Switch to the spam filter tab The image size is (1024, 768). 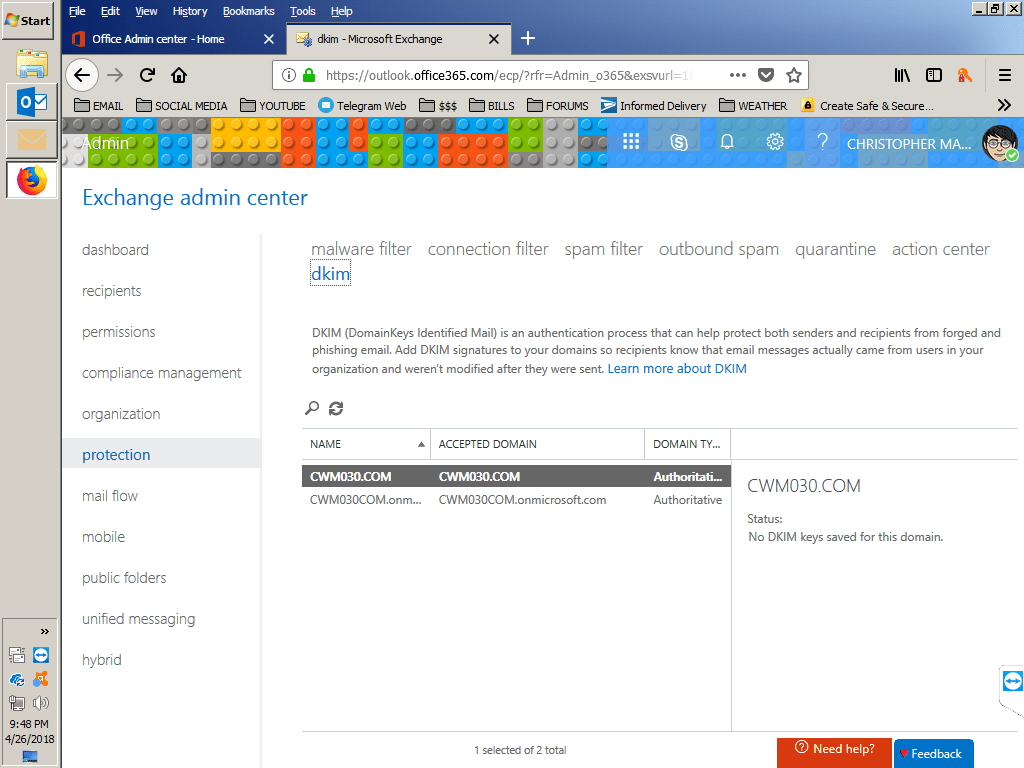click(x=603, y=249)
